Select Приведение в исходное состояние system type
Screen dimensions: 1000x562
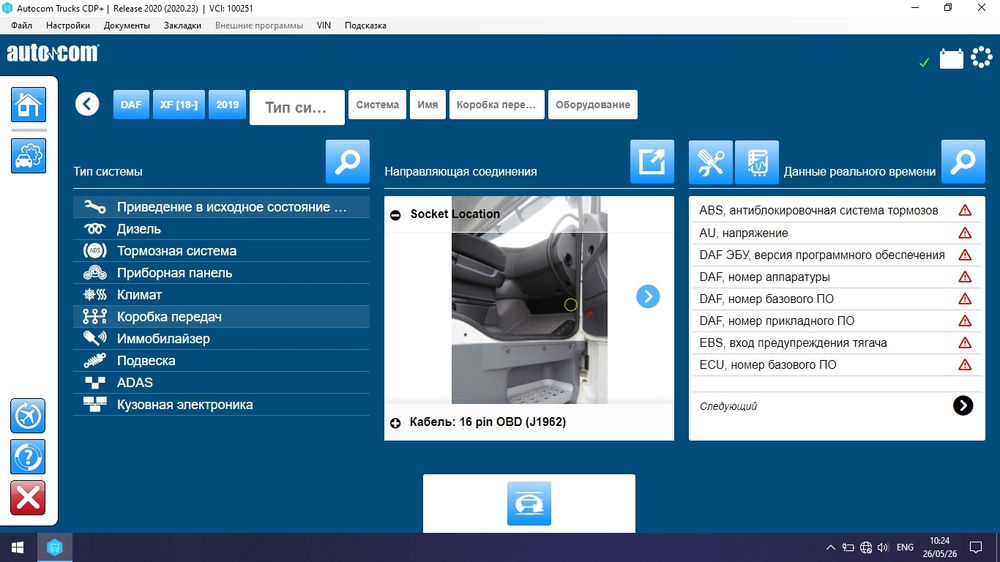(x=221, y=207)
